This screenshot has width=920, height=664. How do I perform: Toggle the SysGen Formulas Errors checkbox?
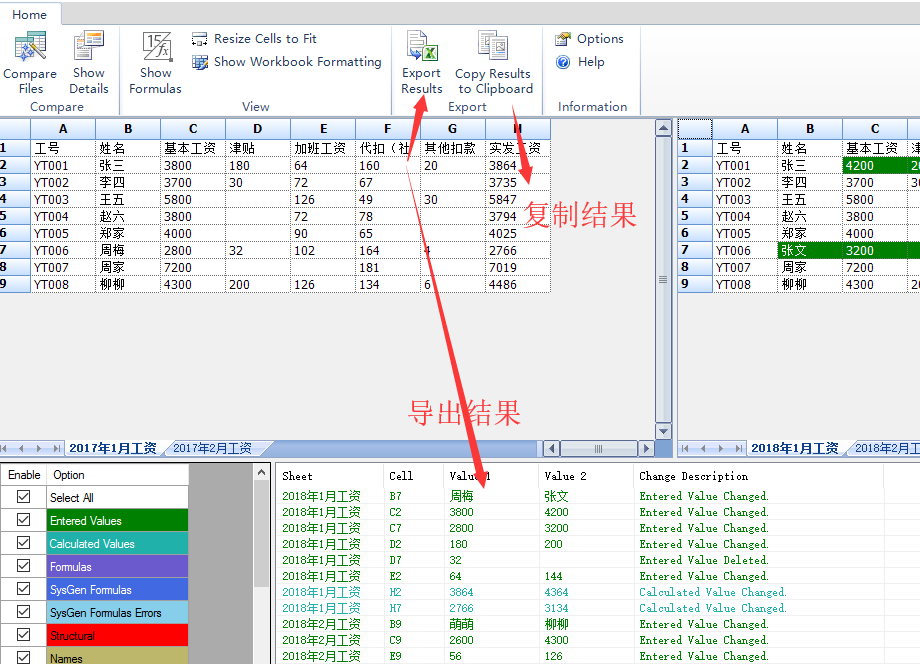coord(23,612)
